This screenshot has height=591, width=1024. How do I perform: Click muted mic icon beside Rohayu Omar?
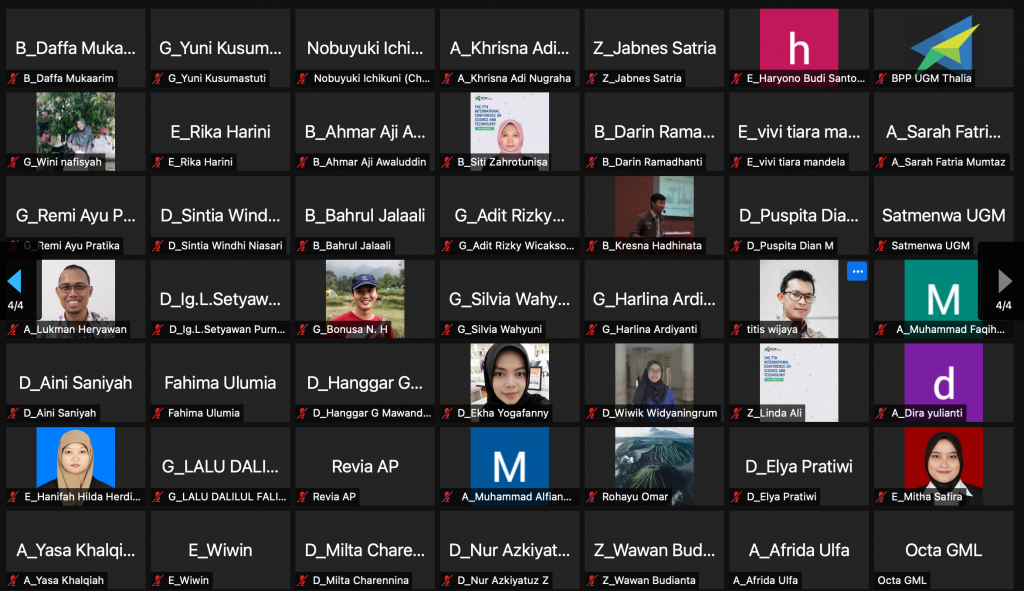pos(592,497)
